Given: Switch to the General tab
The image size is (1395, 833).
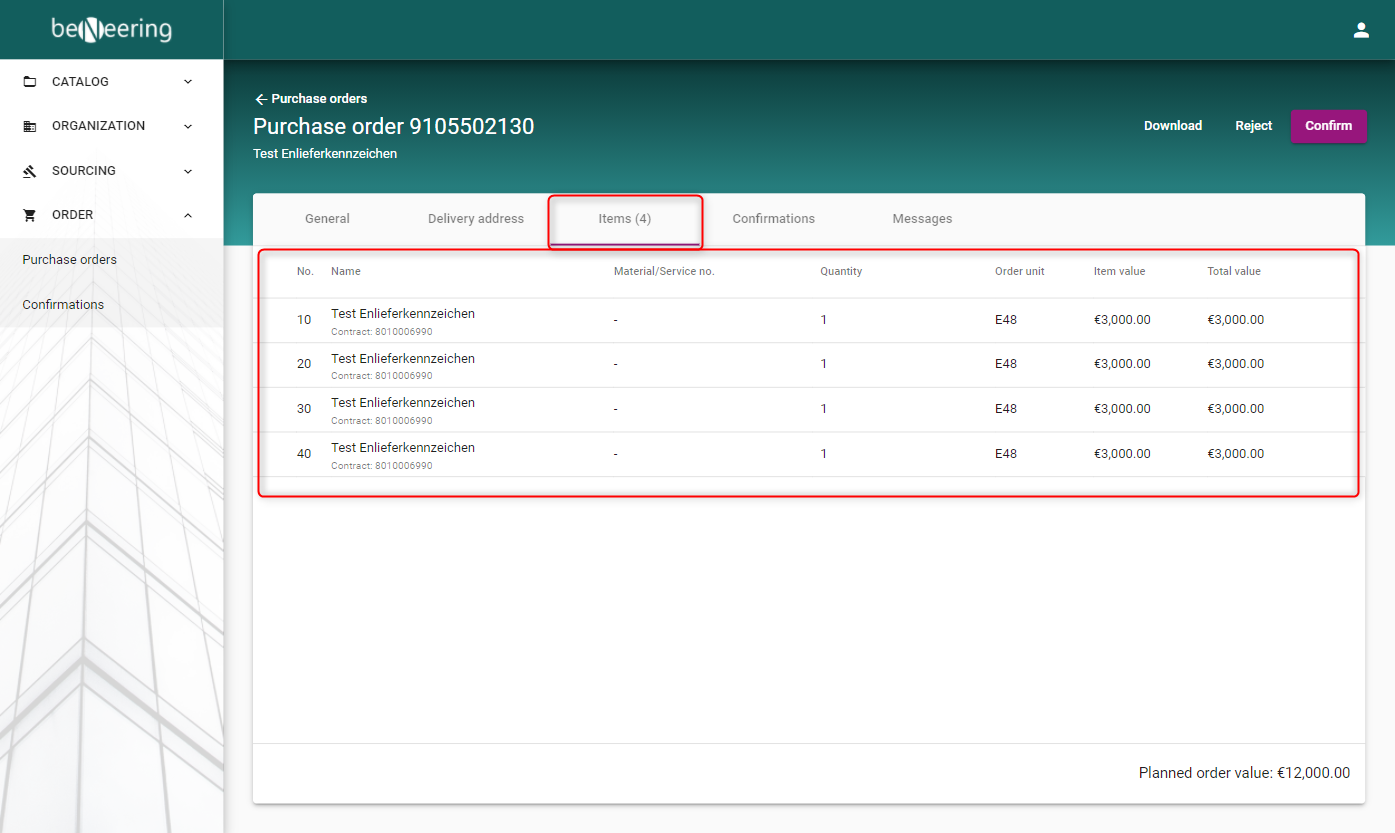Looking at the screenshot, I should point(327,219).
